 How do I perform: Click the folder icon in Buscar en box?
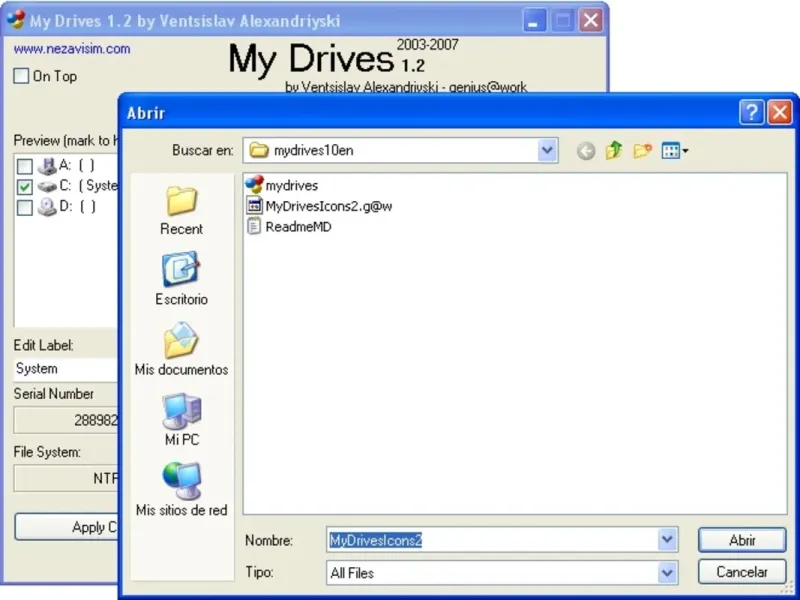point(259,150)
